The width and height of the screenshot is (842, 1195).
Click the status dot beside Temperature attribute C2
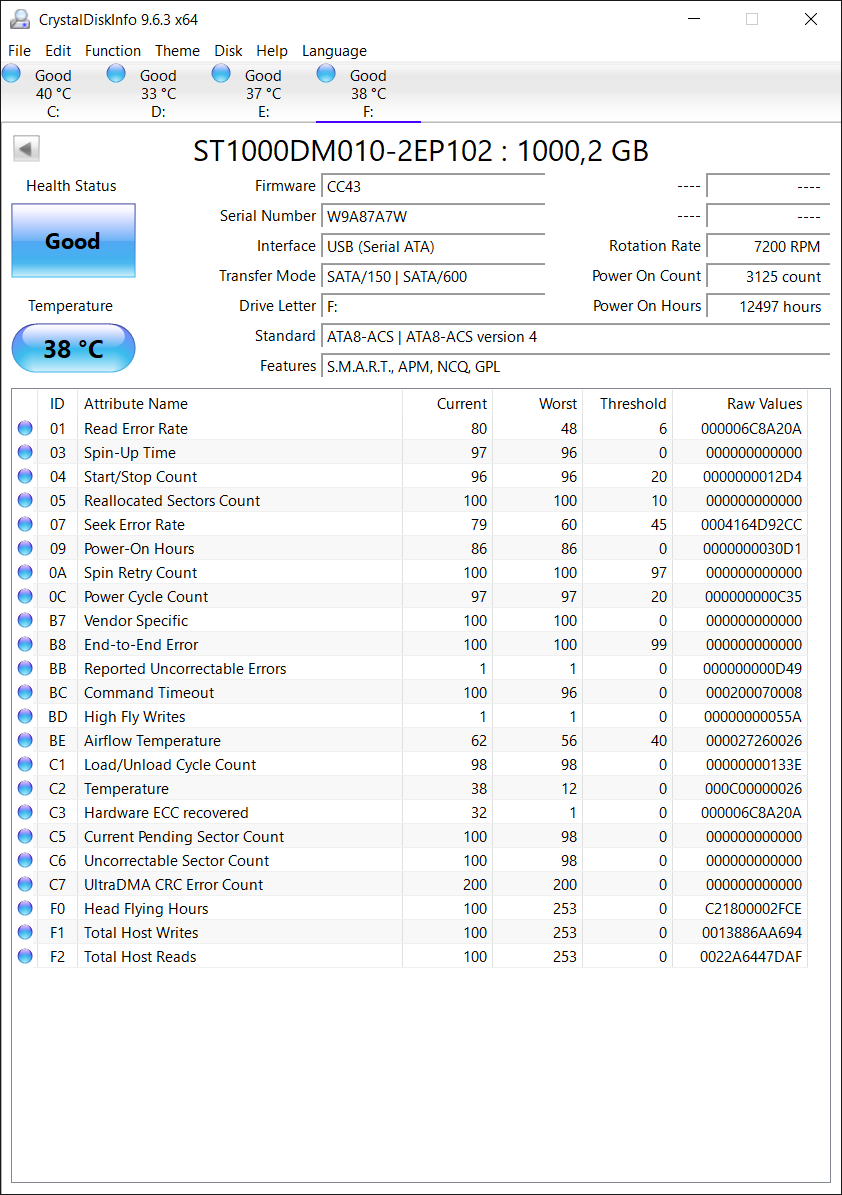(x=24, y=788)
